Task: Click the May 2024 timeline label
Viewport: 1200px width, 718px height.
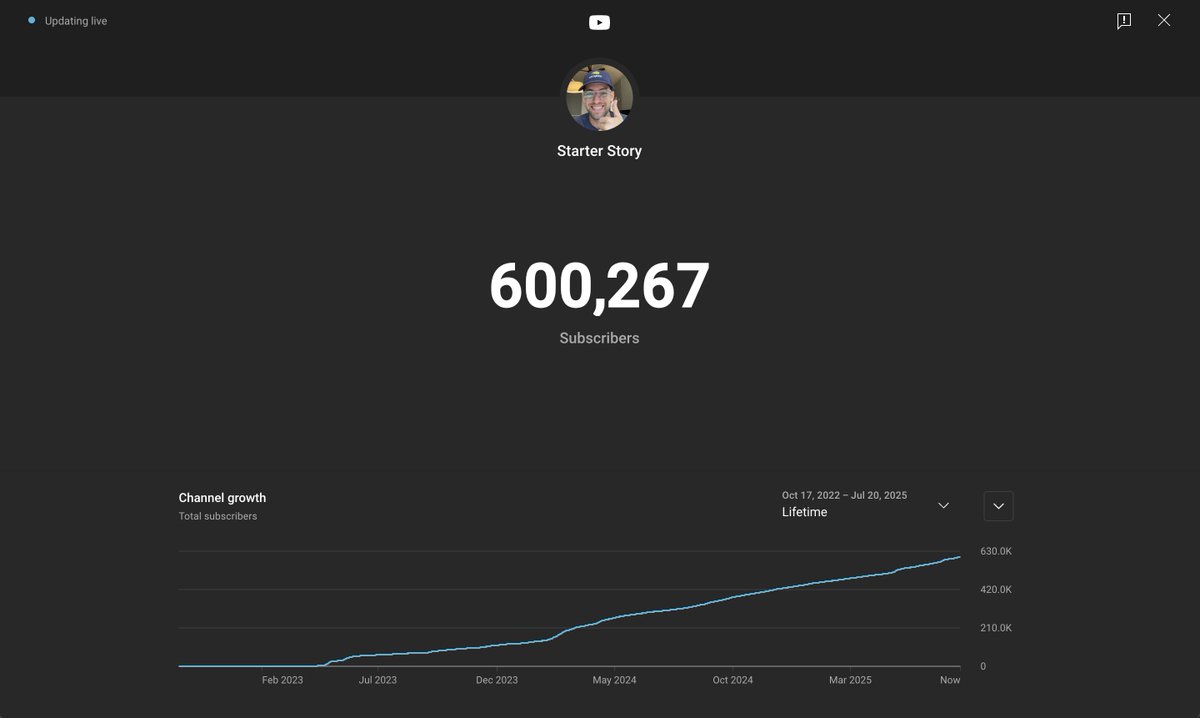Action: click(x=615, y=680)
